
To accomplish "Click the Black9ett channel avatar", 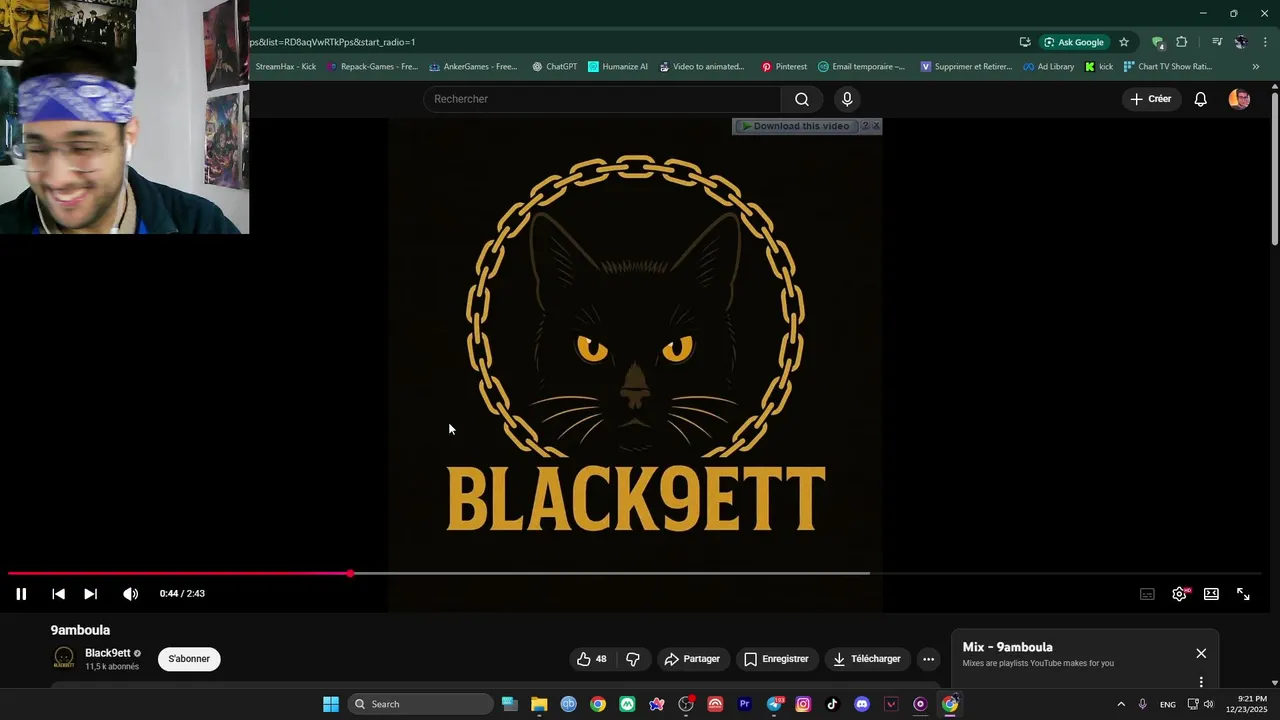I will [x=64, y=658].
